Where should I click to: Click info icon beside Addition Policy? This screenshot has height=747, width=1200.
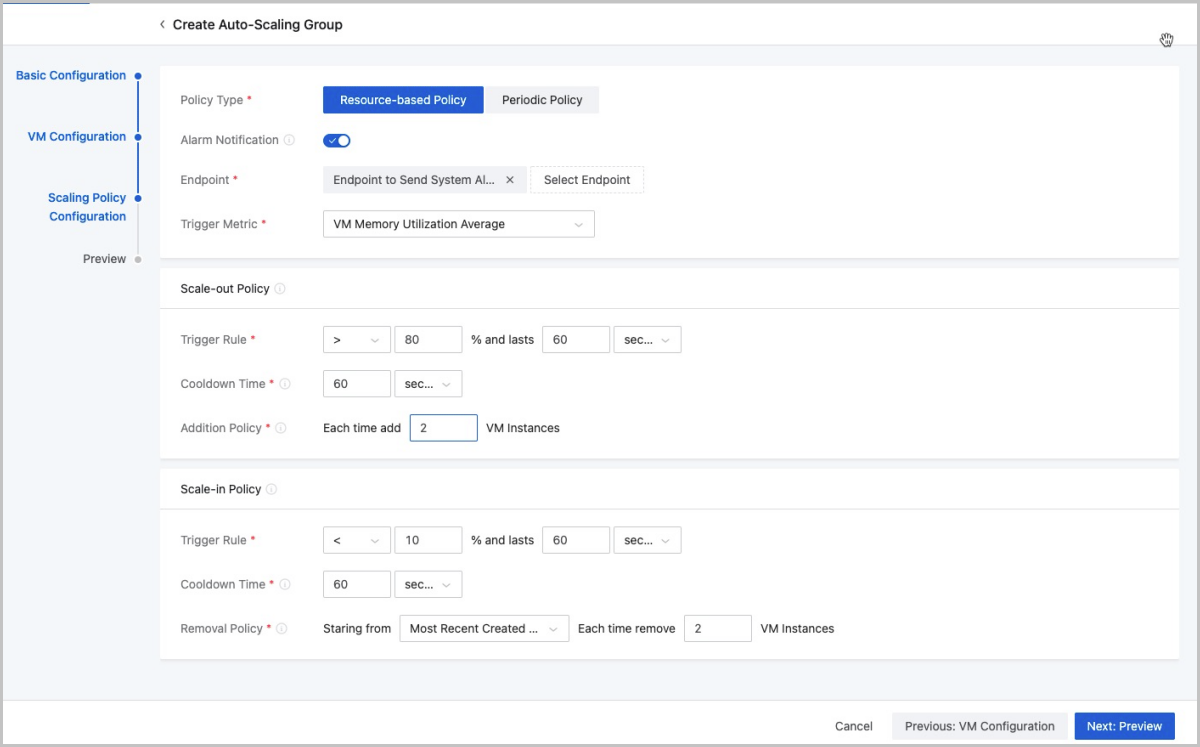281,428
